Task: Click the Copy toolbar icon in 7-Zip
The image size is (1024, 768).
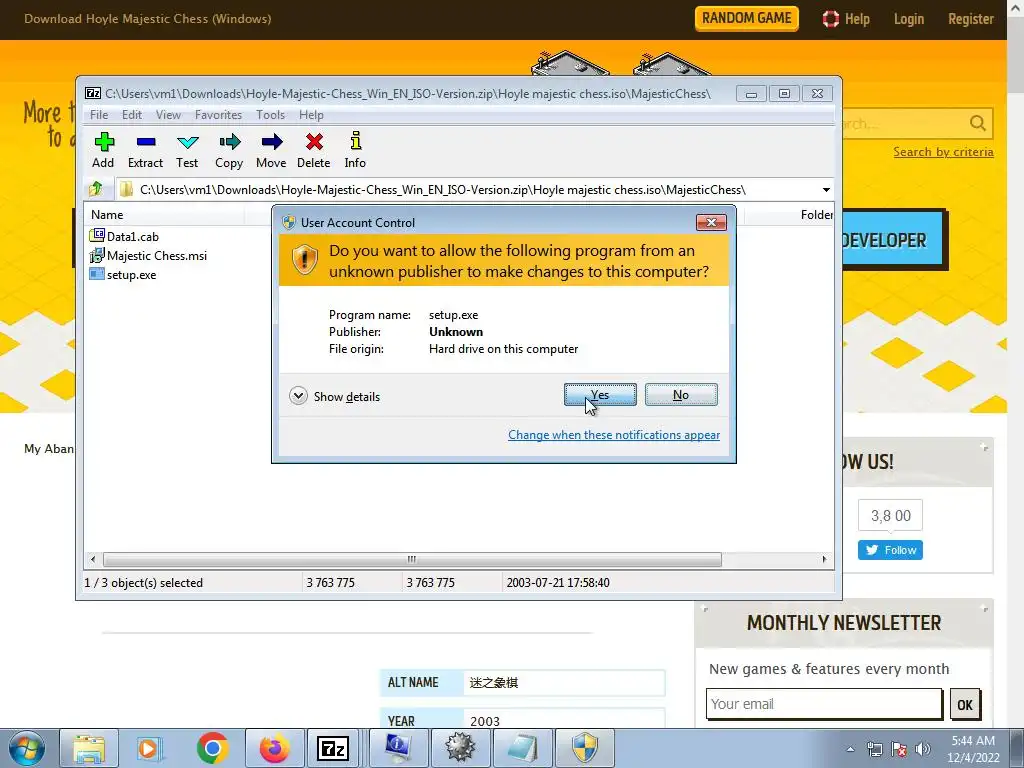Action: pos(229,150)
